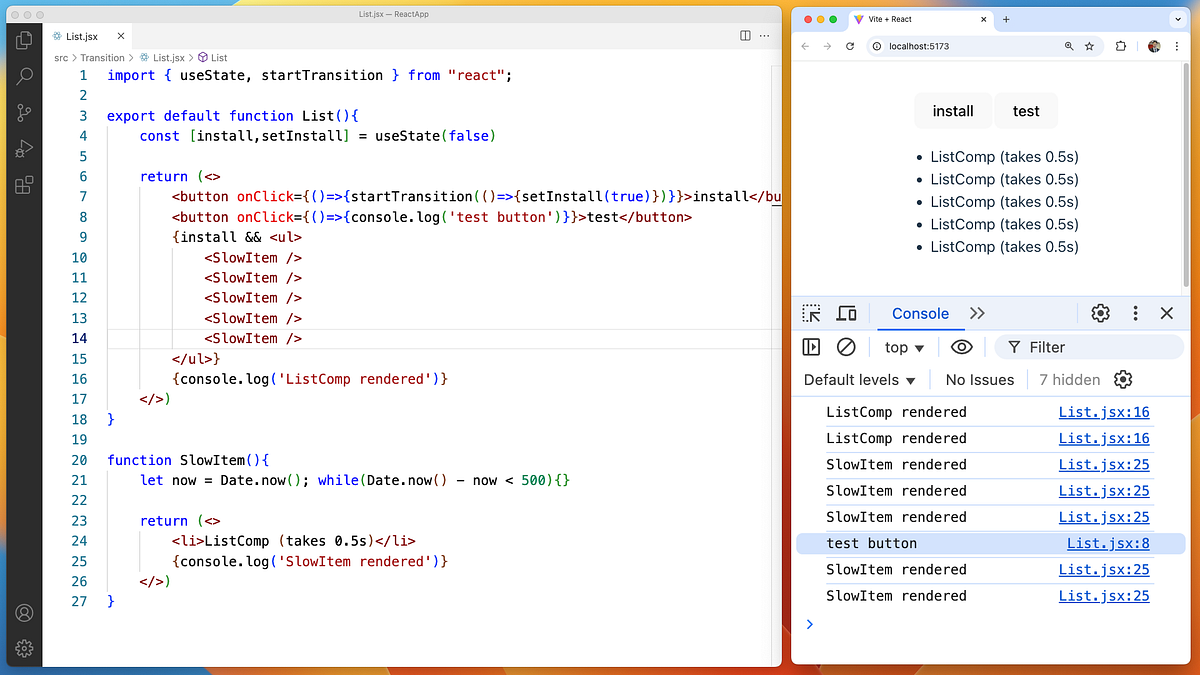Open the Default levels dropdown
1200x675 pixels.
point(858,379)
